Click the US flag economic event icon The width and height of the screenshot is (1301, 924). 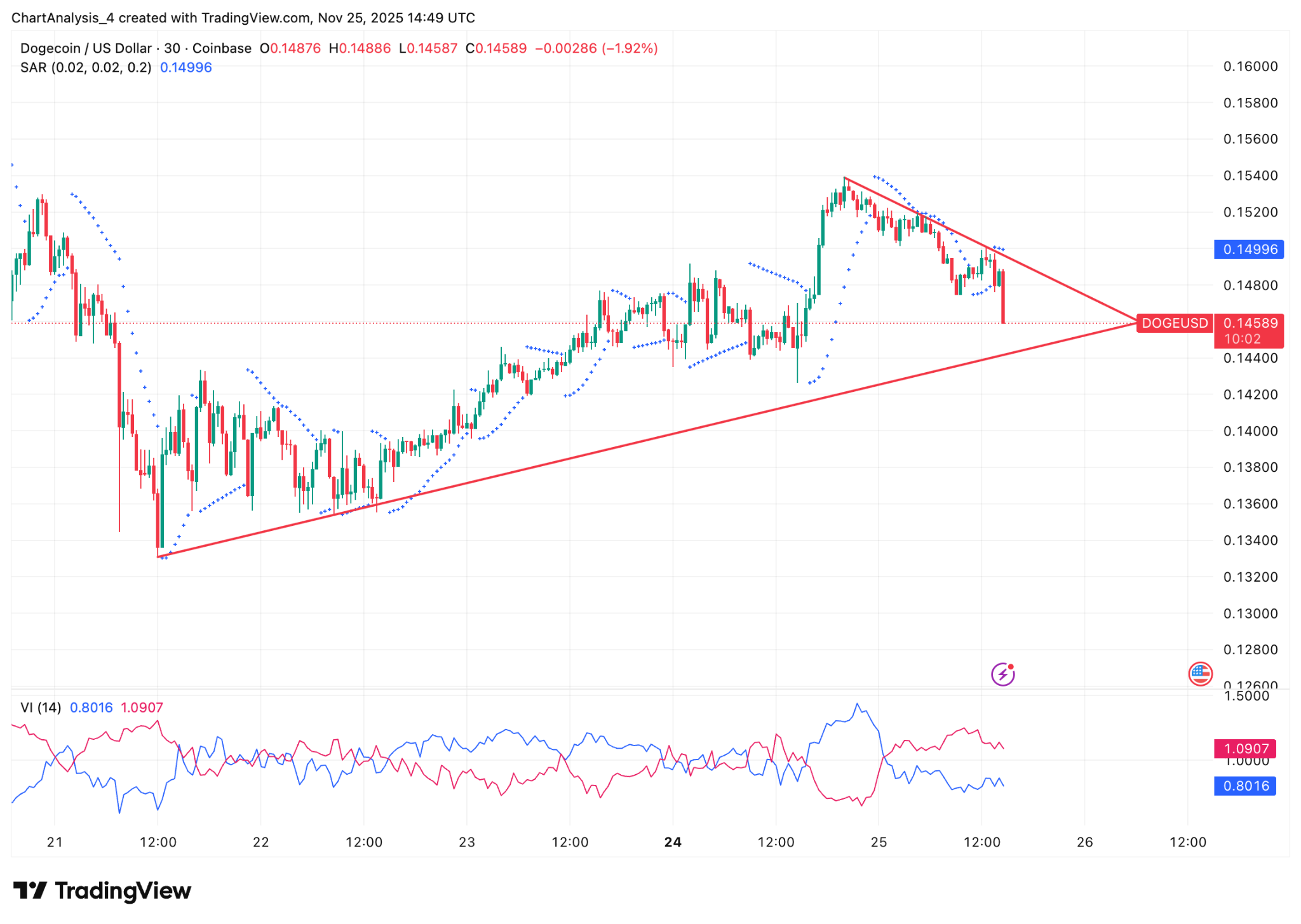coord(1200,674)
